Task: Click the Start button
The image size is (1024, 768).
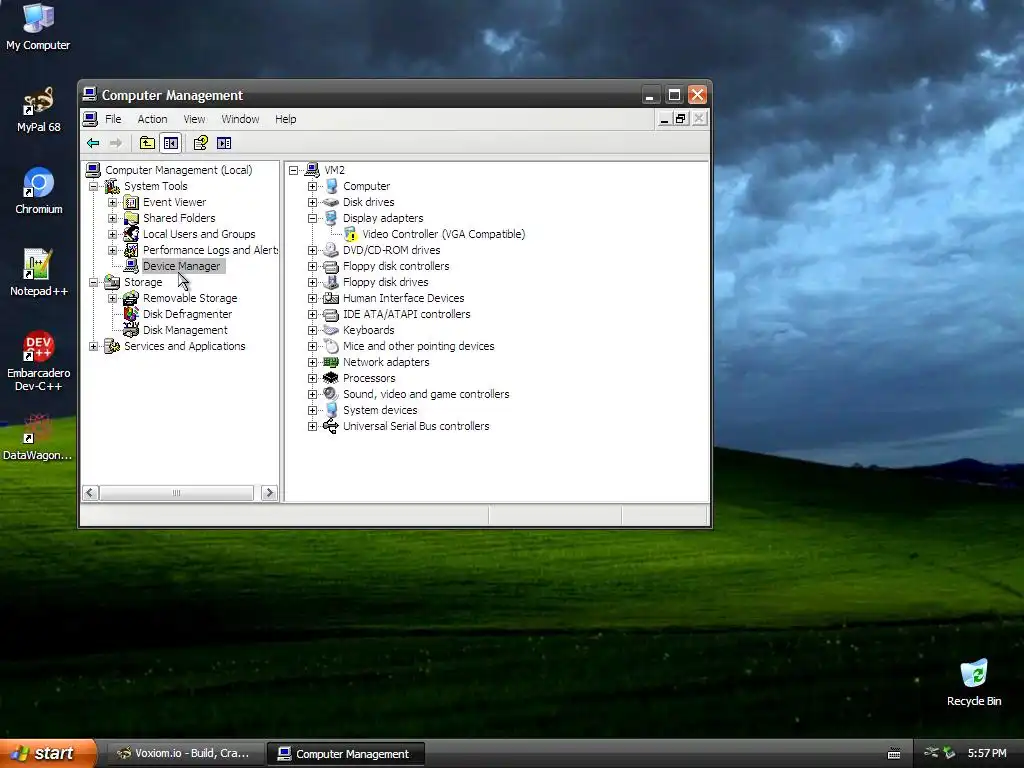Action: click(48, 753)
